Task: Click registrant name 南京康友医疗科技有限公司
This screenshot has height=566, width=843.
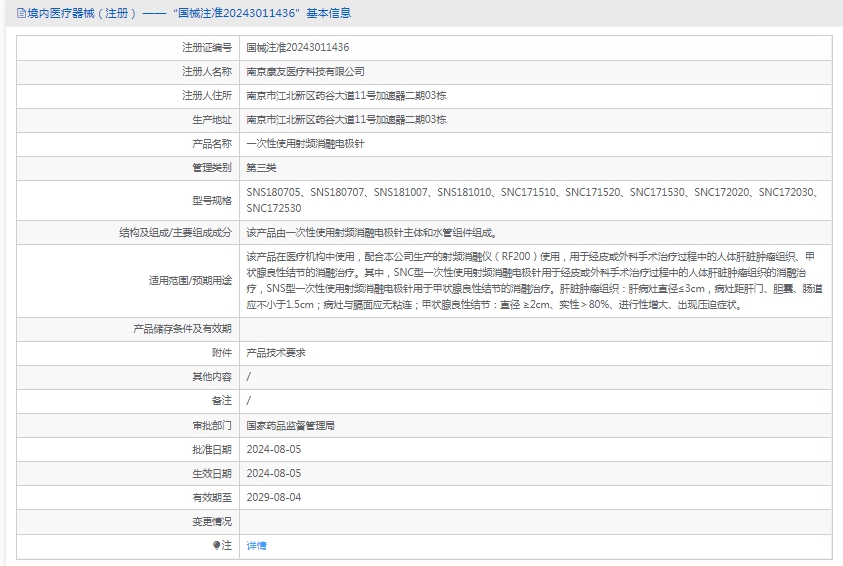Action: 306,72
